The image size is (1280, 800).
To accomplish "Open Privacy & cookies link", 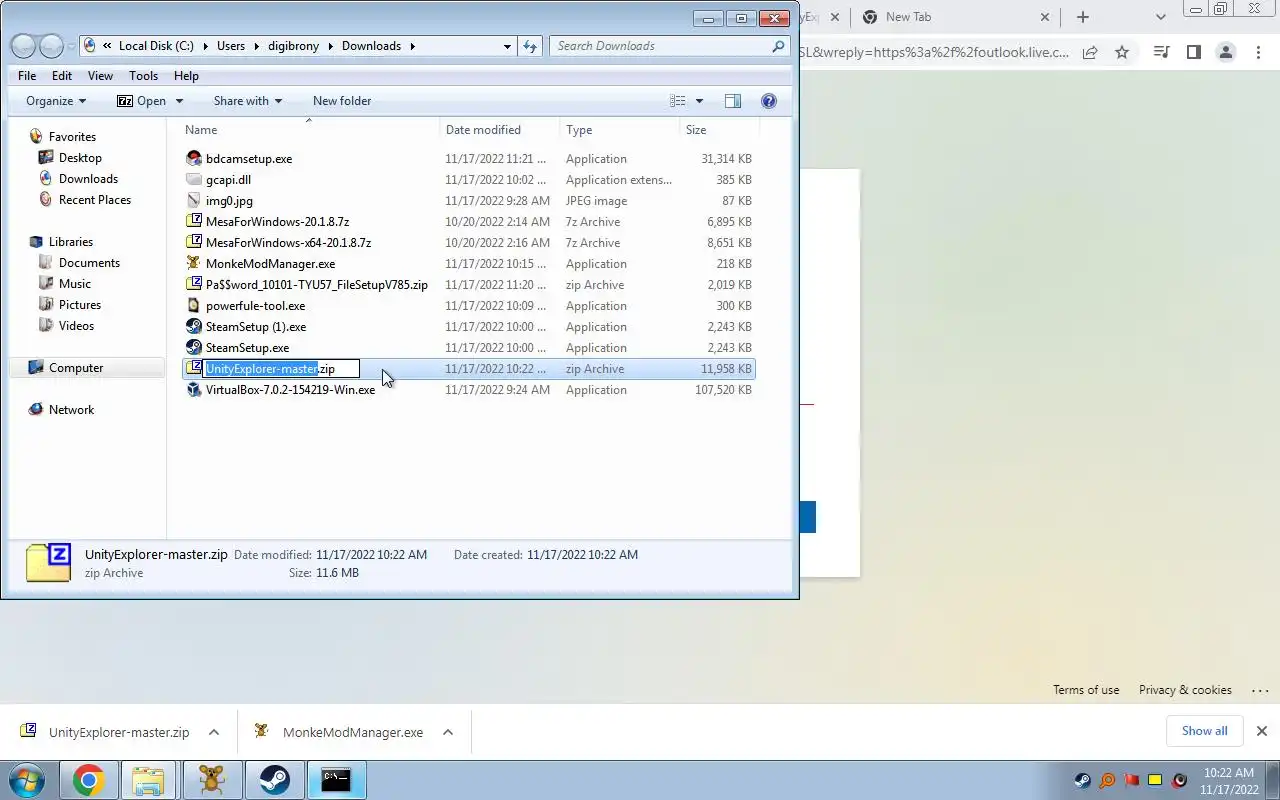I will point(1185,690).
